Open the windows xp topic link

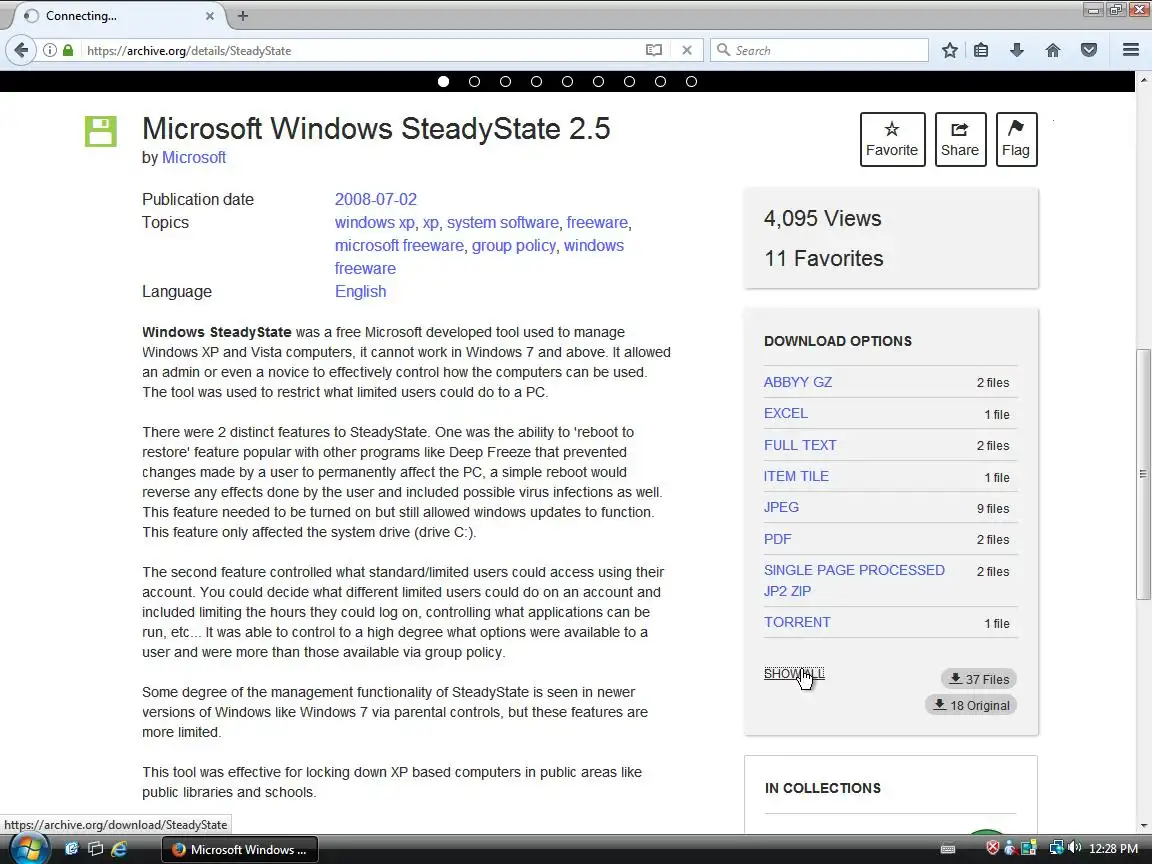(375, 223)
